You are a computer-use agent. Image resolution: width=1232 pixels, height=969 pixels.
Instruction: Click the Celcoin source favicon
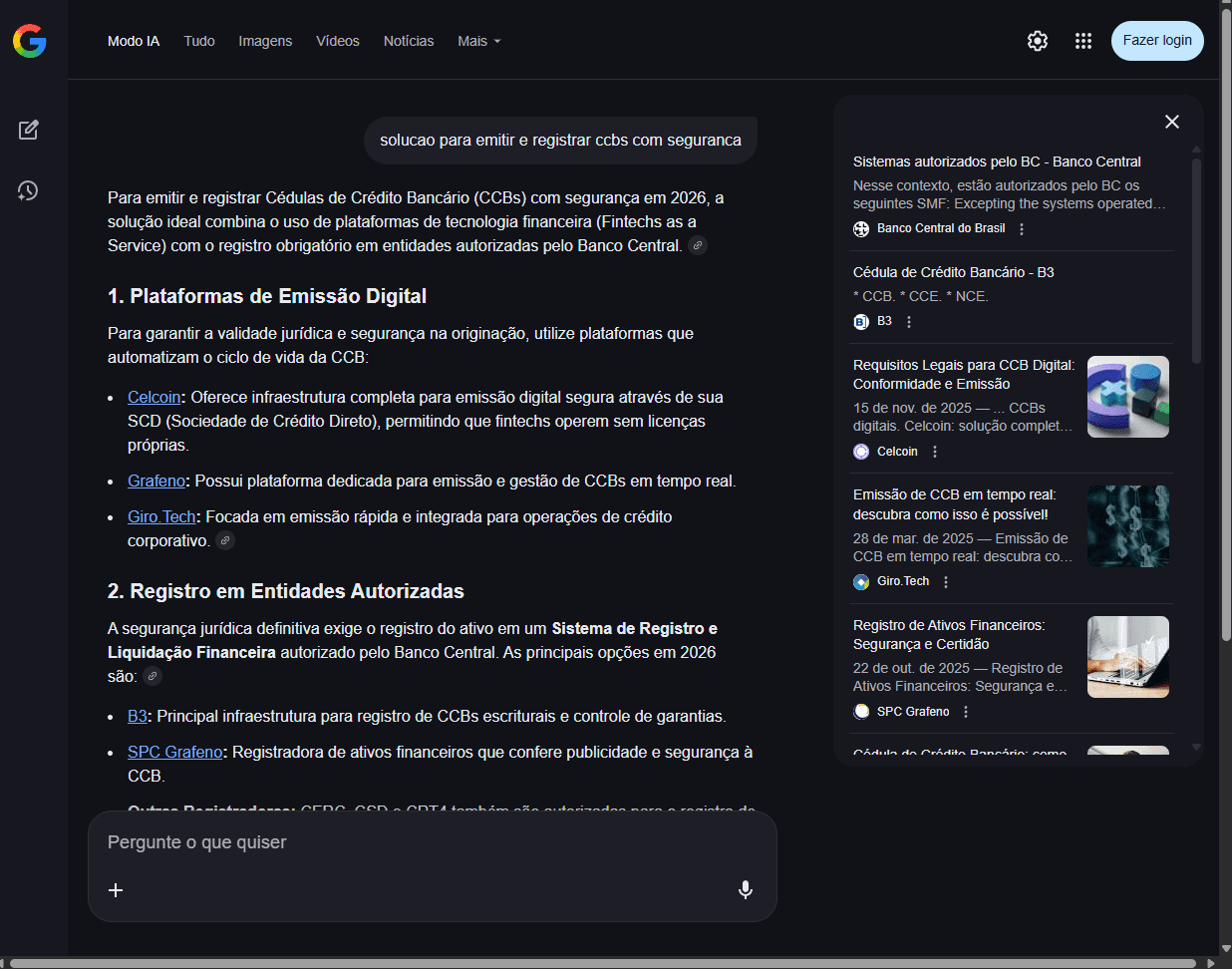[861, 452]
